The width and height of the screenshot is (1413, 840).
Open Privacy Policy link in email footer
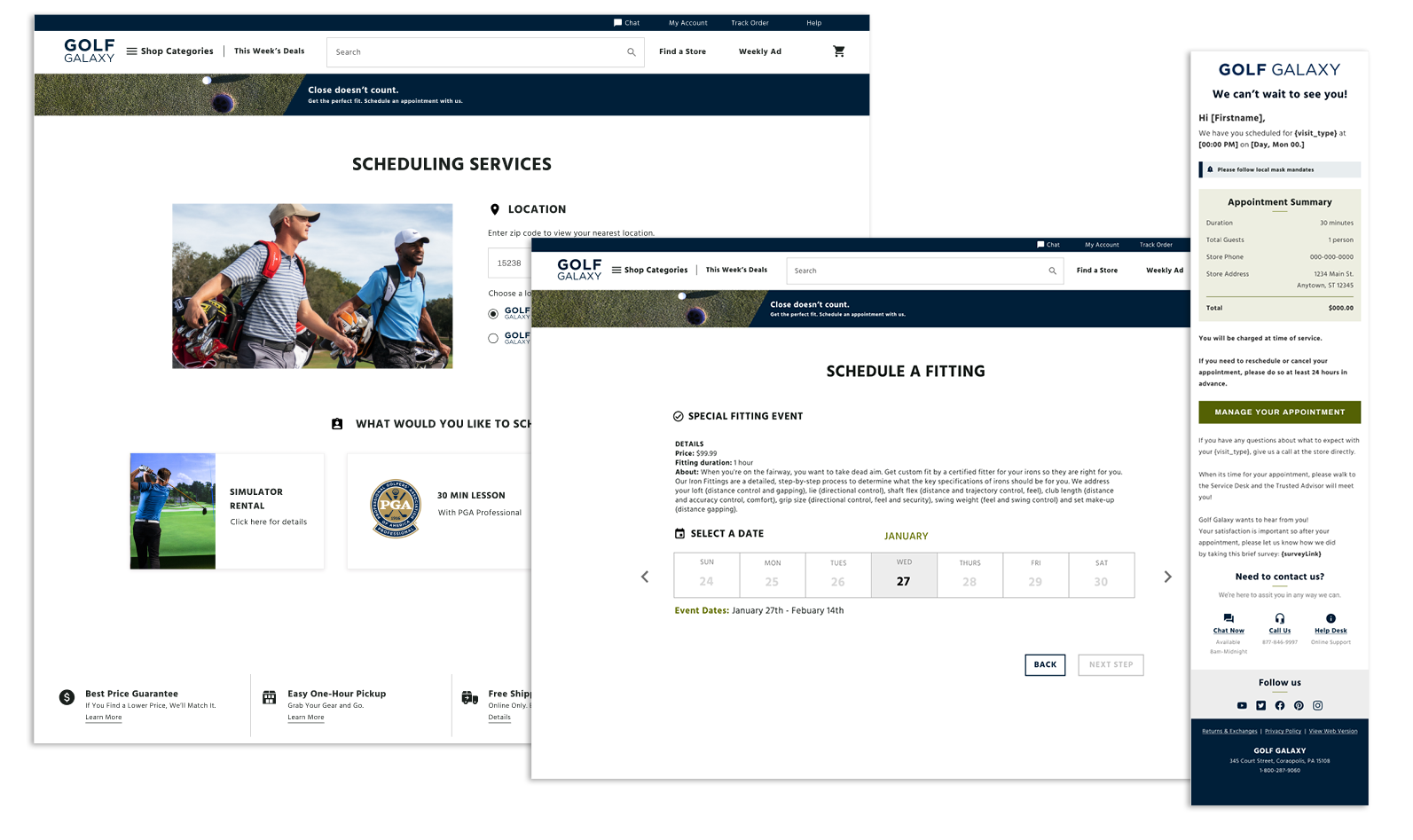pos(1283,732)
